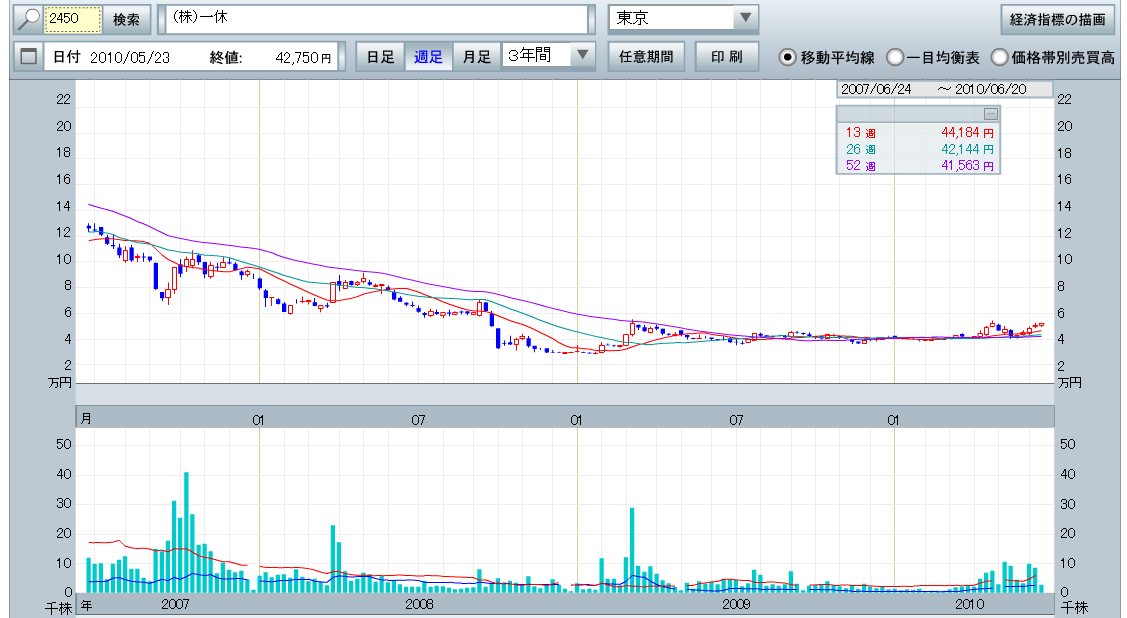This screenshot has width=1127, height=618.
Task: Click the magnifying glass search icon
Action: pos(30,19)
